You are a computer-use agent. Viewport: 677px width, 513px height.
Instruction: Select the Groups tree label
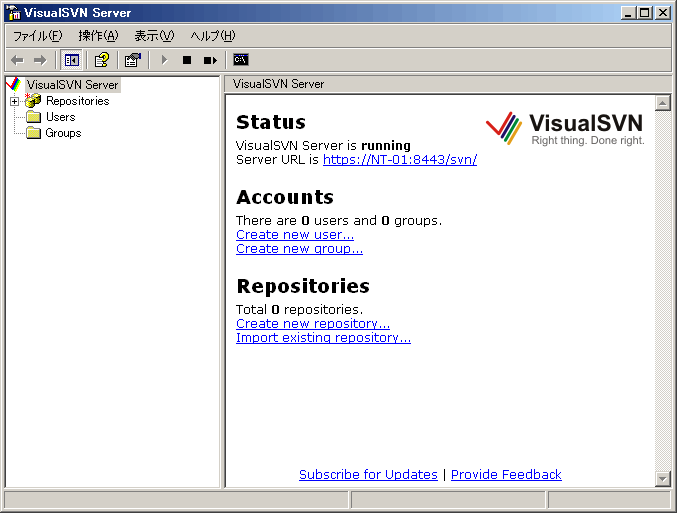(x=63, y=133)
